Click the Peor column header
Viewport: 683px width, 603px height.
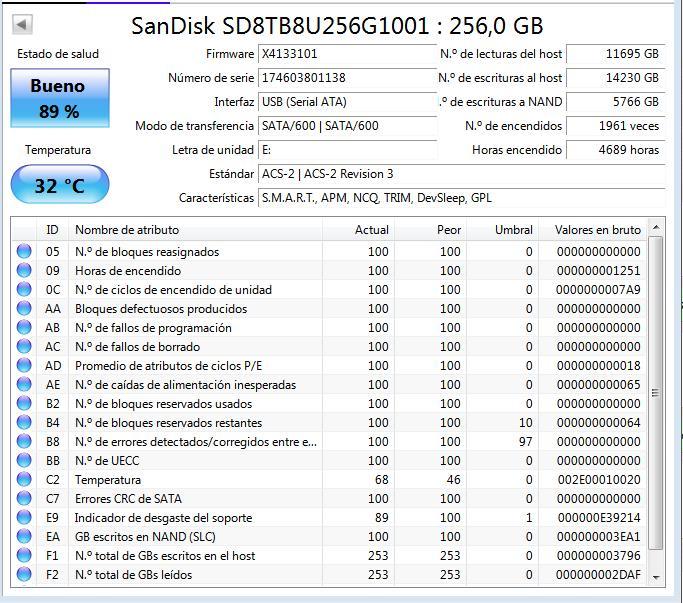(430, 230)
